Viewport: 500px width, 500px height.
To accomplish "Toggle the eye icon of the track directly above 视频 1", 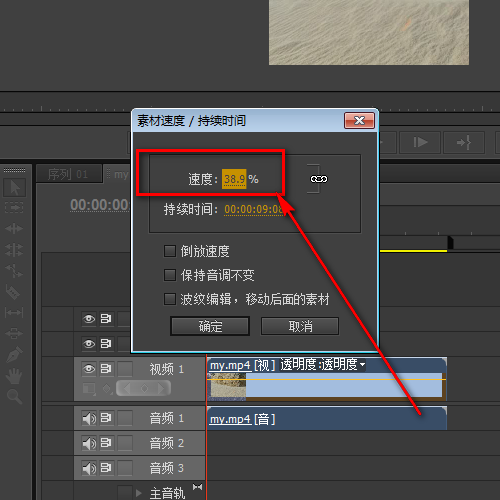I will point(89,344).
